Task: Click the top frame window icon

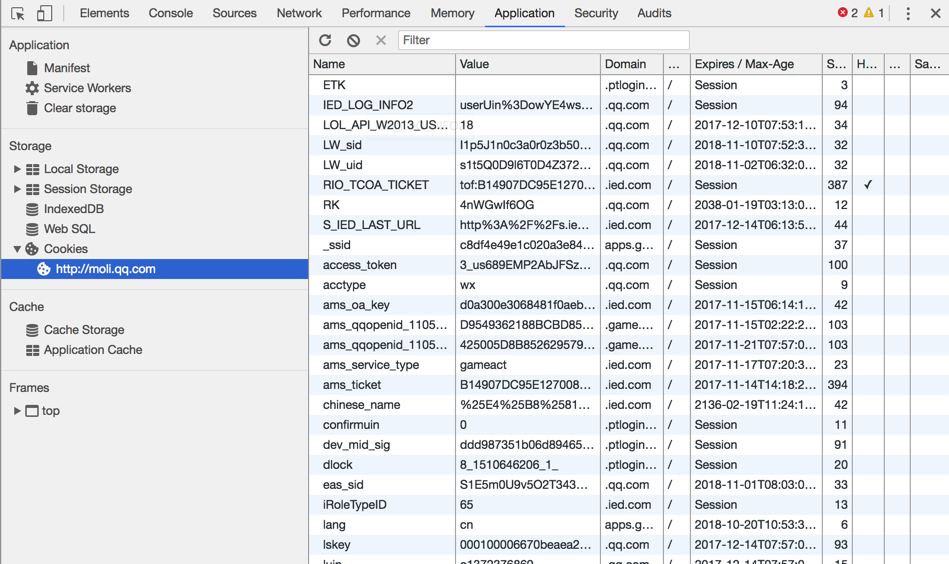Action: click(31, 411)
